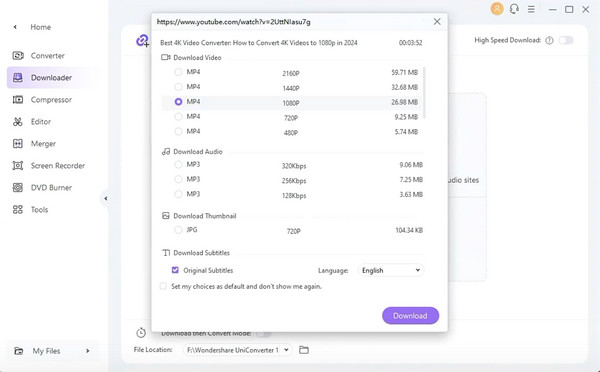Switch to Screen Recorder section

tap(58, 166)
